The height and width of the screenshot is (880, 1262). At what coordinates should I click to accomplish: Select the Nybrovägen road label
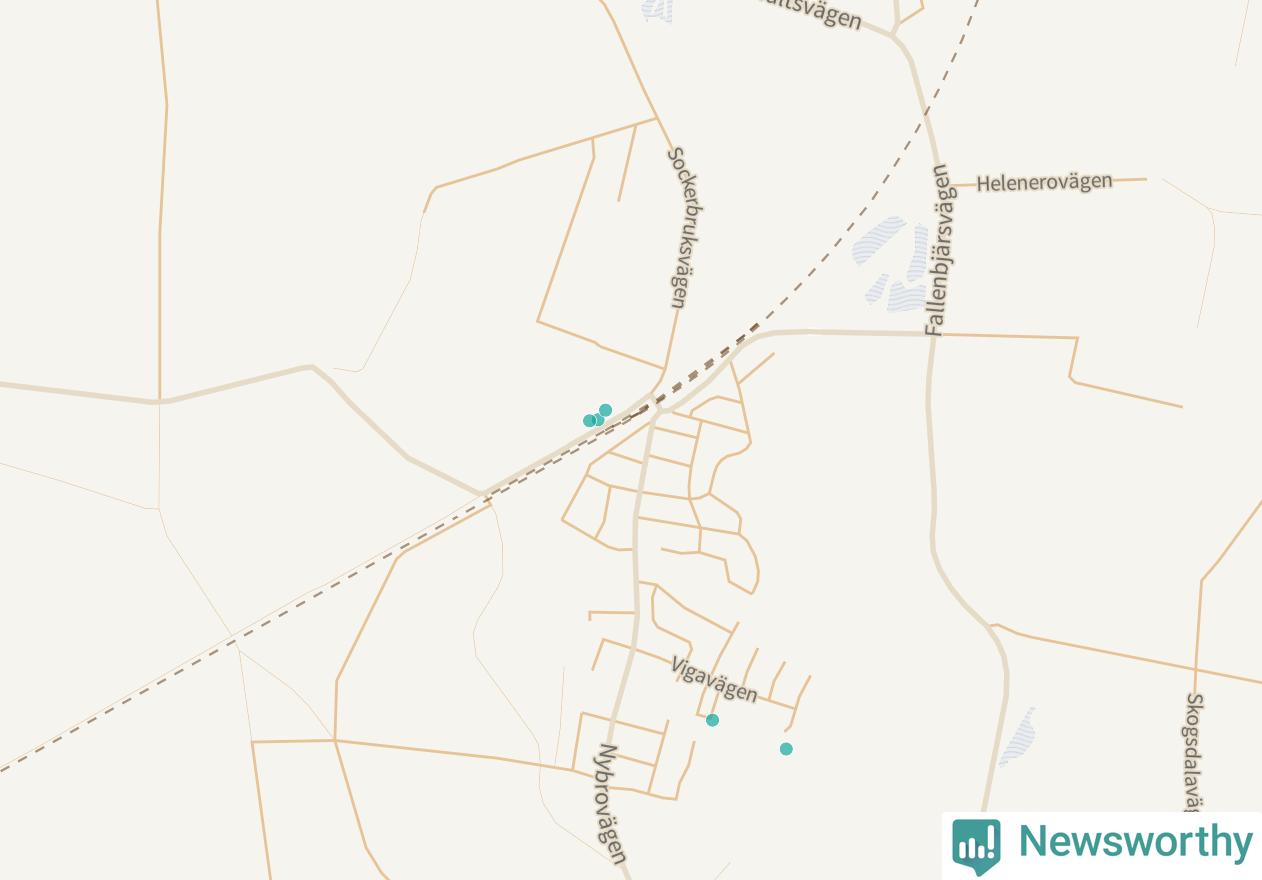click(613, 803)
